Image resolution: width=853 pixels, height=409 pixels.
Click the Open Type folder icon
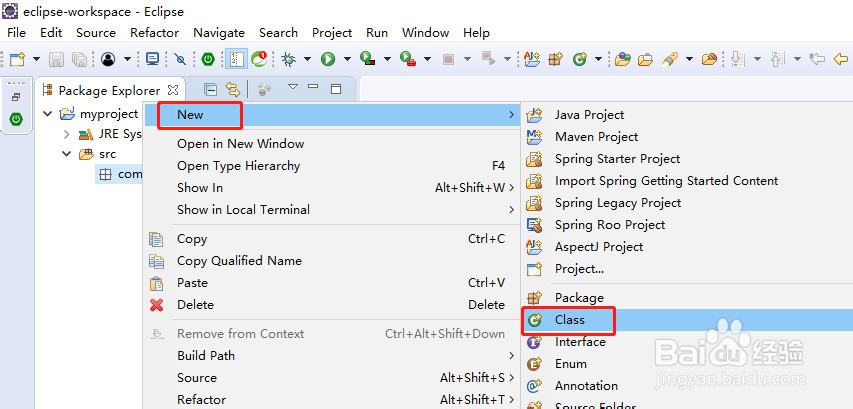pos(622,59)
